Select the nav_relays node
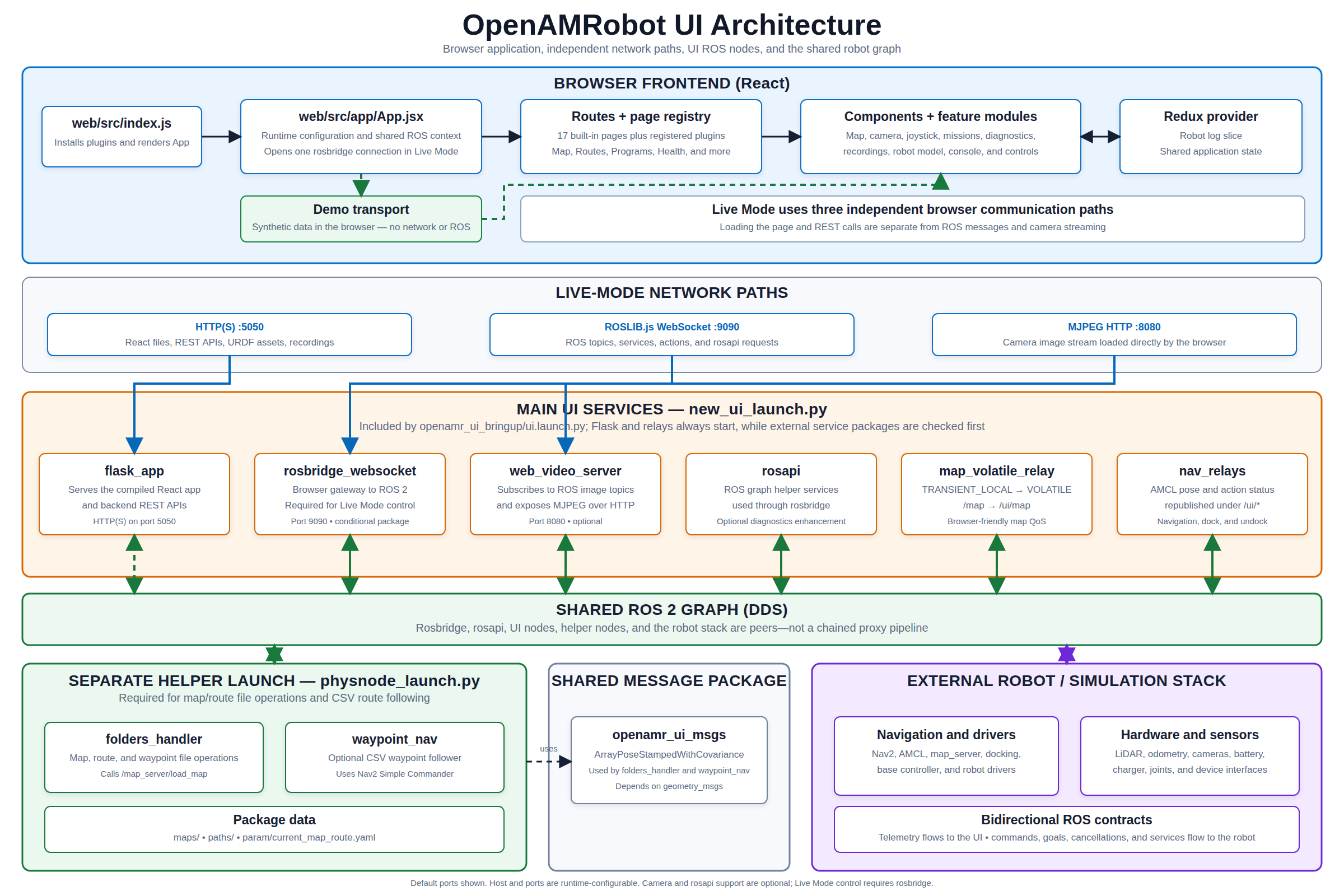The height and width of the screenshot is (896, 1344). [1212, 494]
